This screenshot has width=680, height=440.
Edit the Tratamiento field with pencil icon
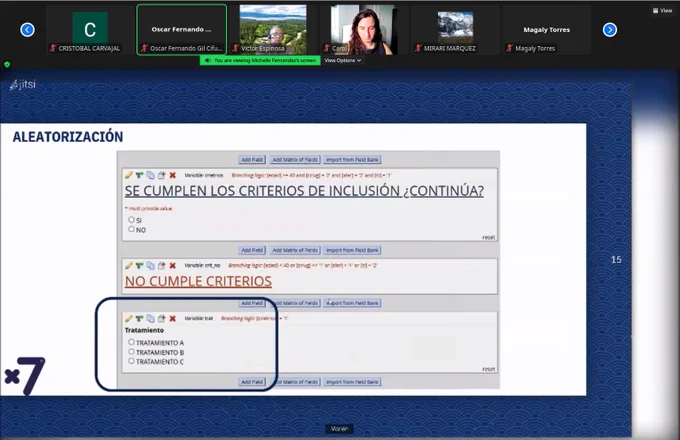pos(129,319)
